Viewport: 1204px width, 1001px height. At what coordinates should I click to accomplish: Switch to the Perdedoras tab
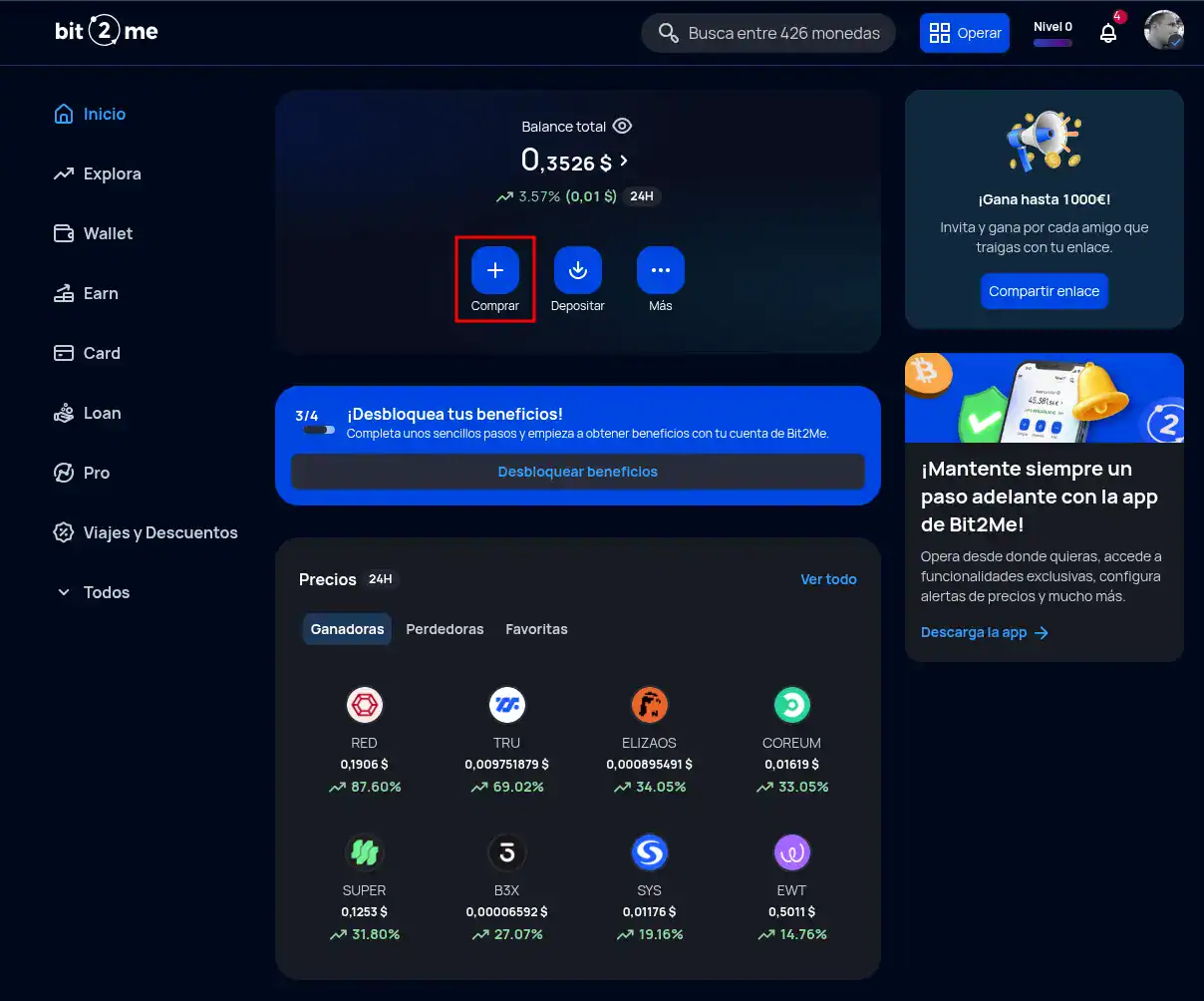pos(445,629)
